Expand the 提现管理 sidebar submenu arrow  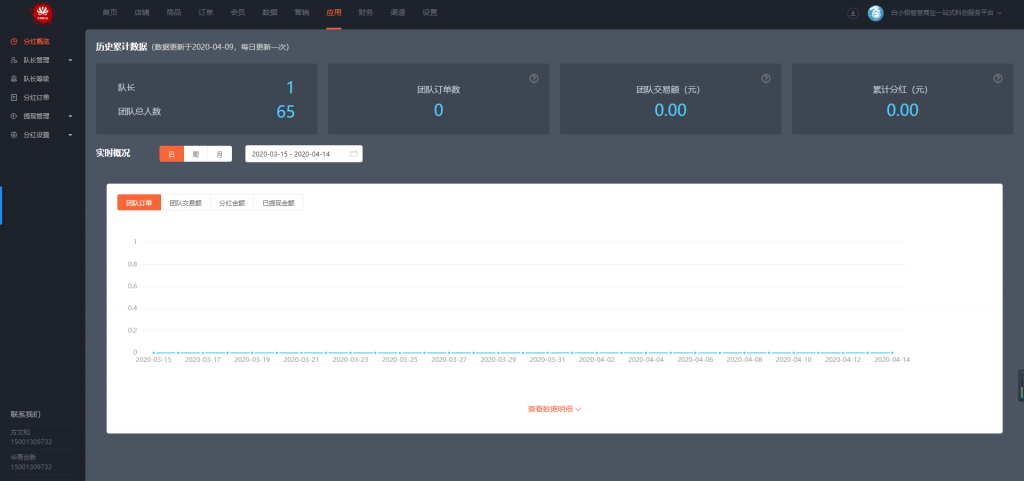coord(70,117)
